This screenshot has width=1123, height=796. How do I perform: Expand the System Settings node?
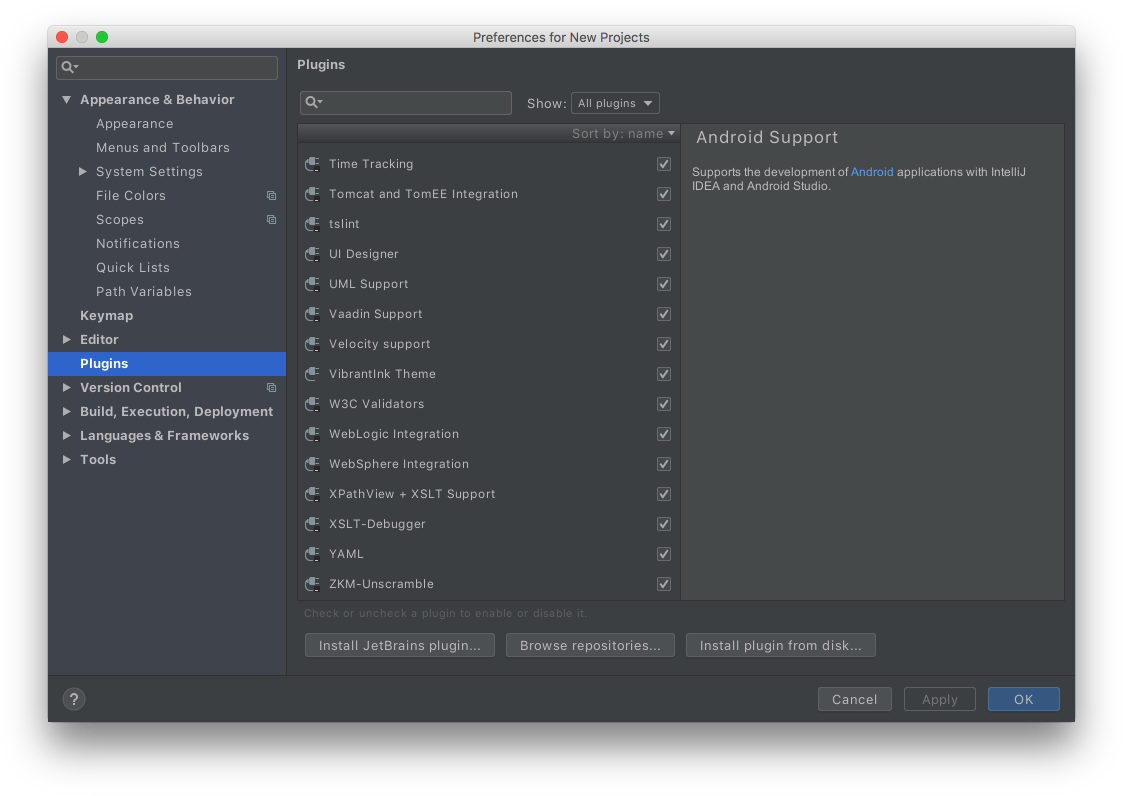click(82, 172)
